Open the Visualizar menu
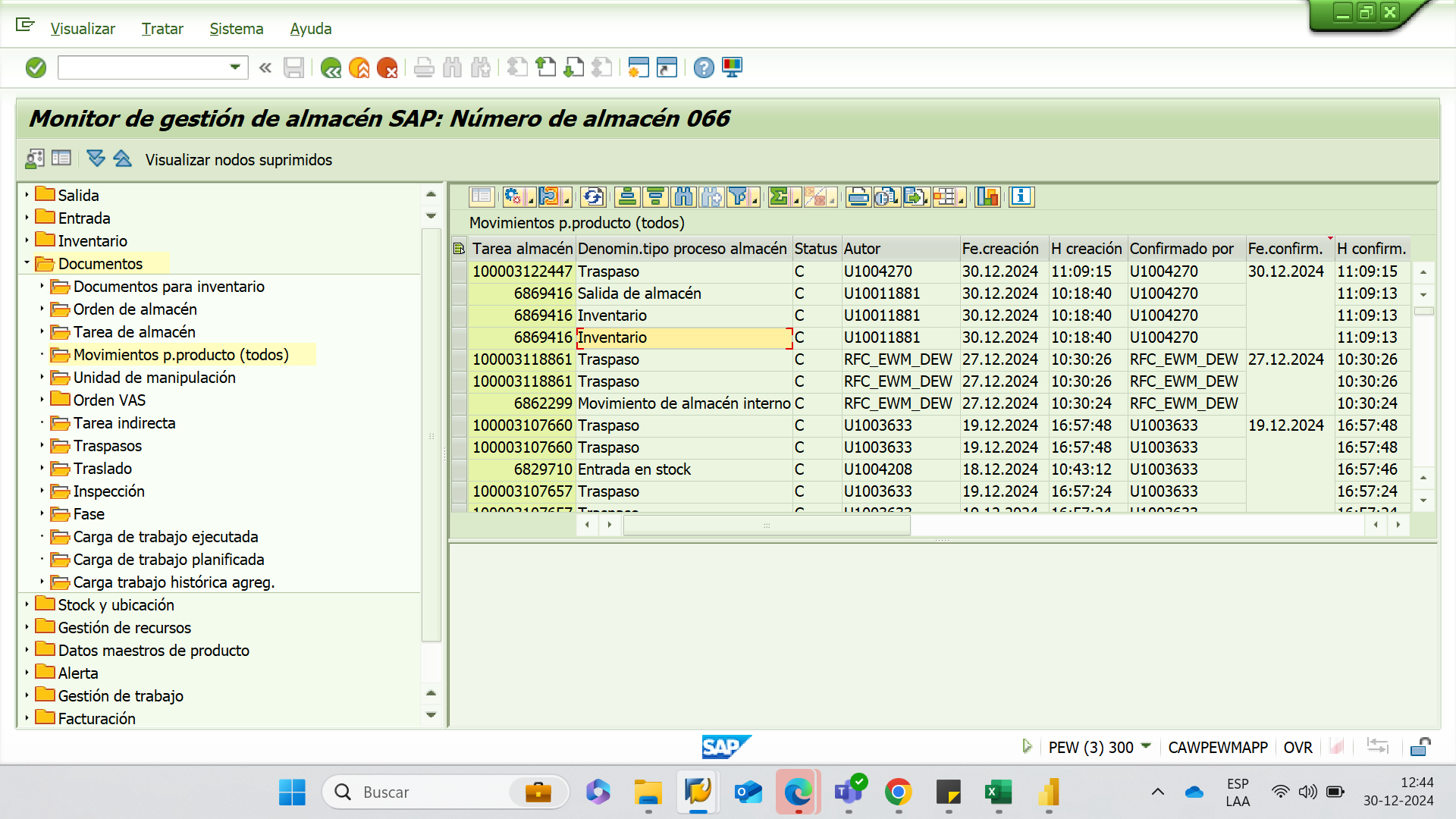 coord(83,29)
